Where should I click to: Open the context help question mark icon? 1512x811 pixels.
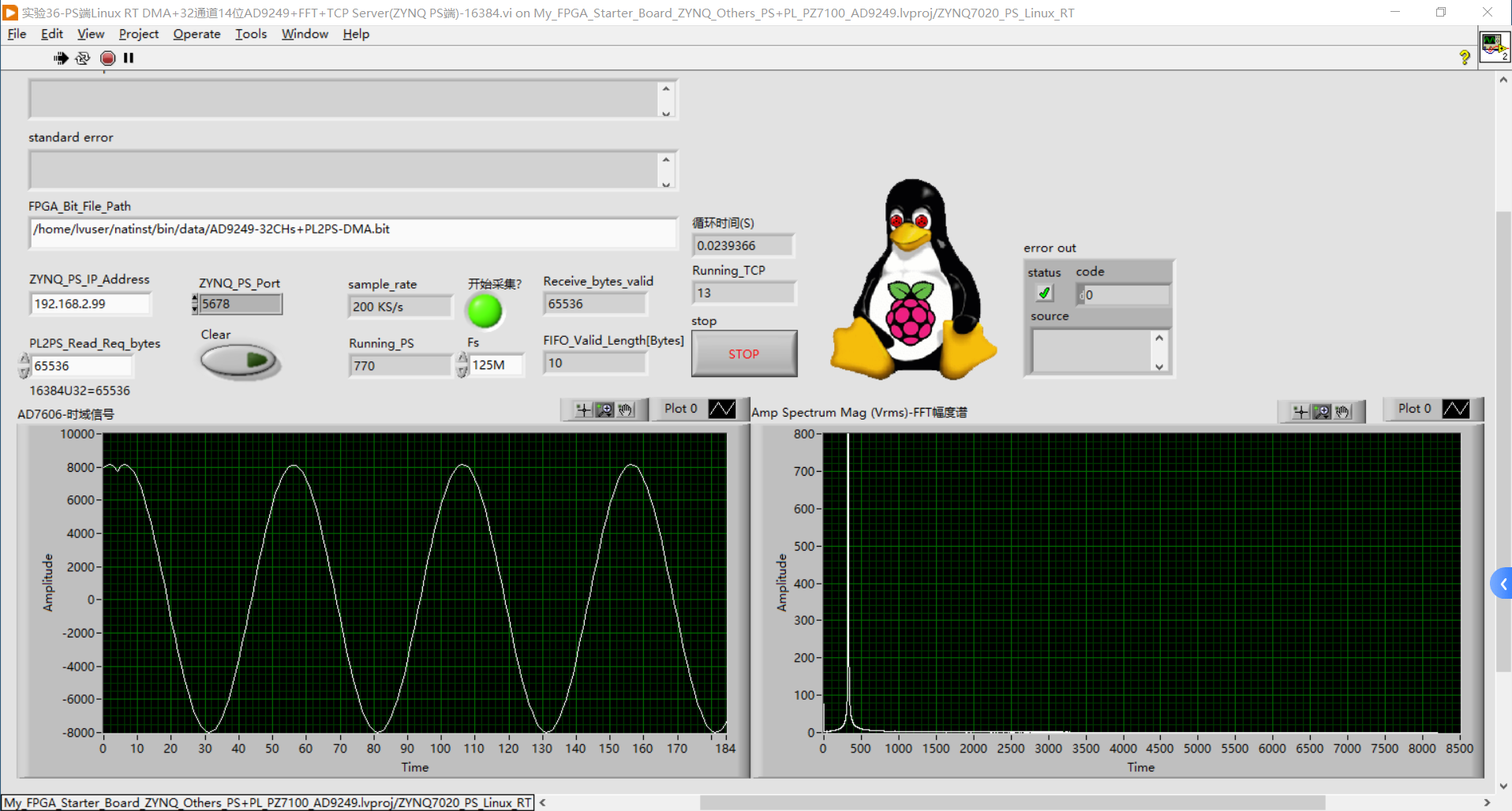point(1465,58)
